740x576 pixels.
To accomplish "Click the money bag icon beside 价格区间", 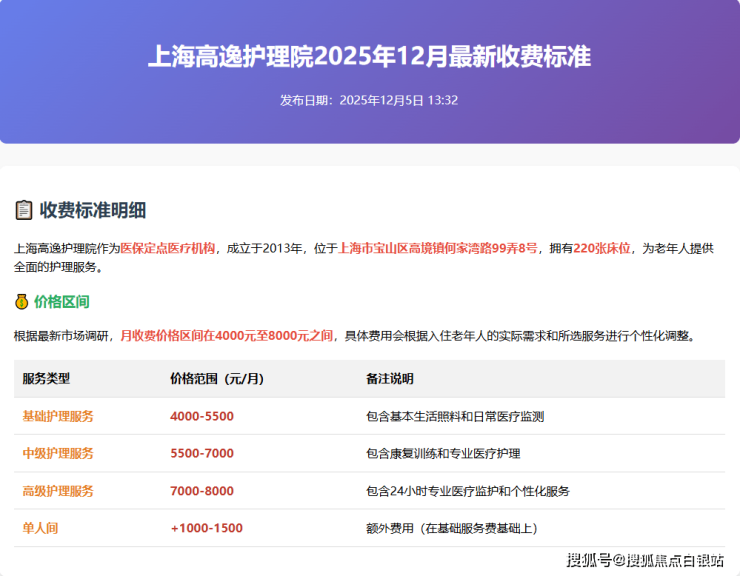I will pos(22,301).
